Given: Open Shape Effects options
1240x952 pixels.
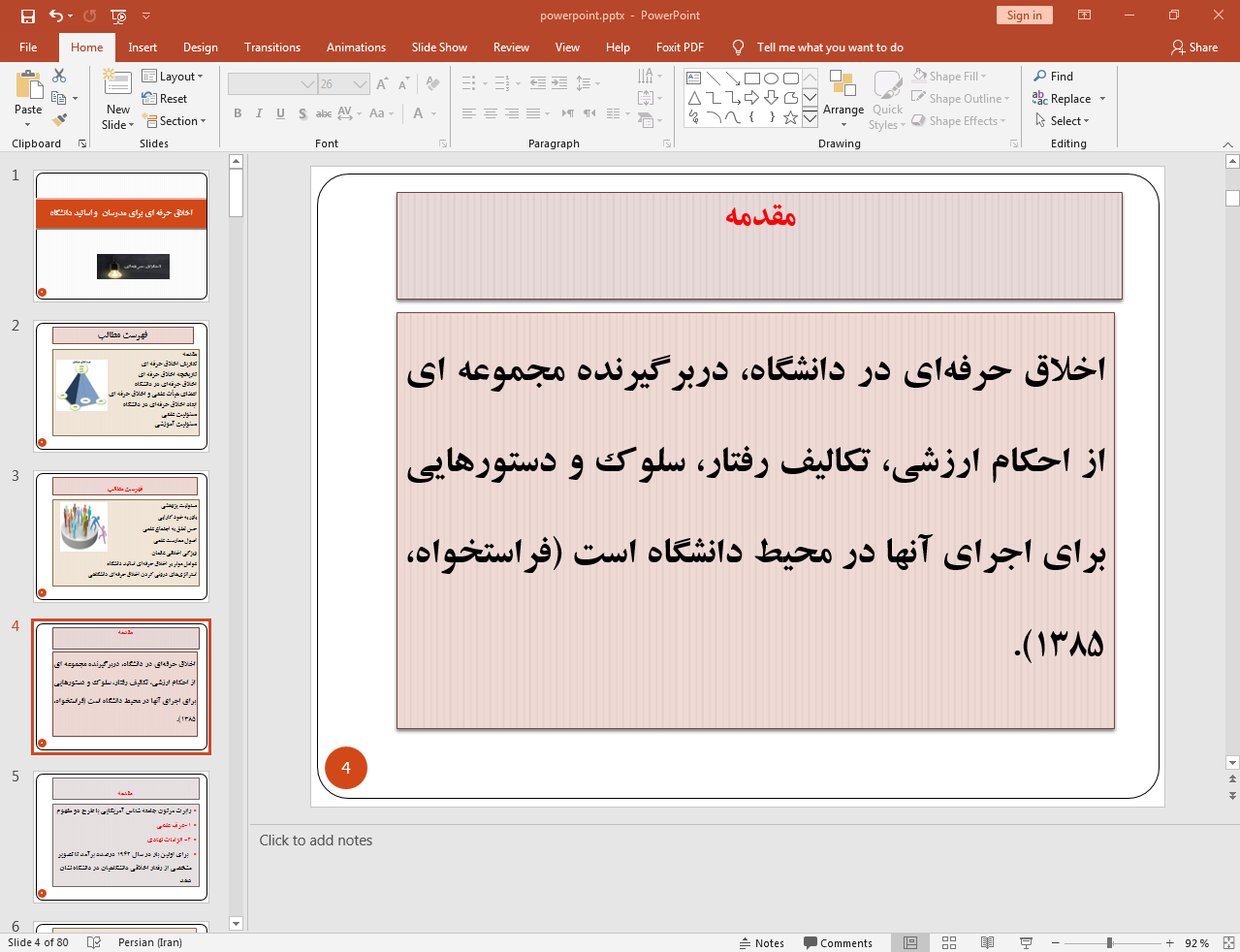Looking at the screenshot, I should (x=959, y=121).
